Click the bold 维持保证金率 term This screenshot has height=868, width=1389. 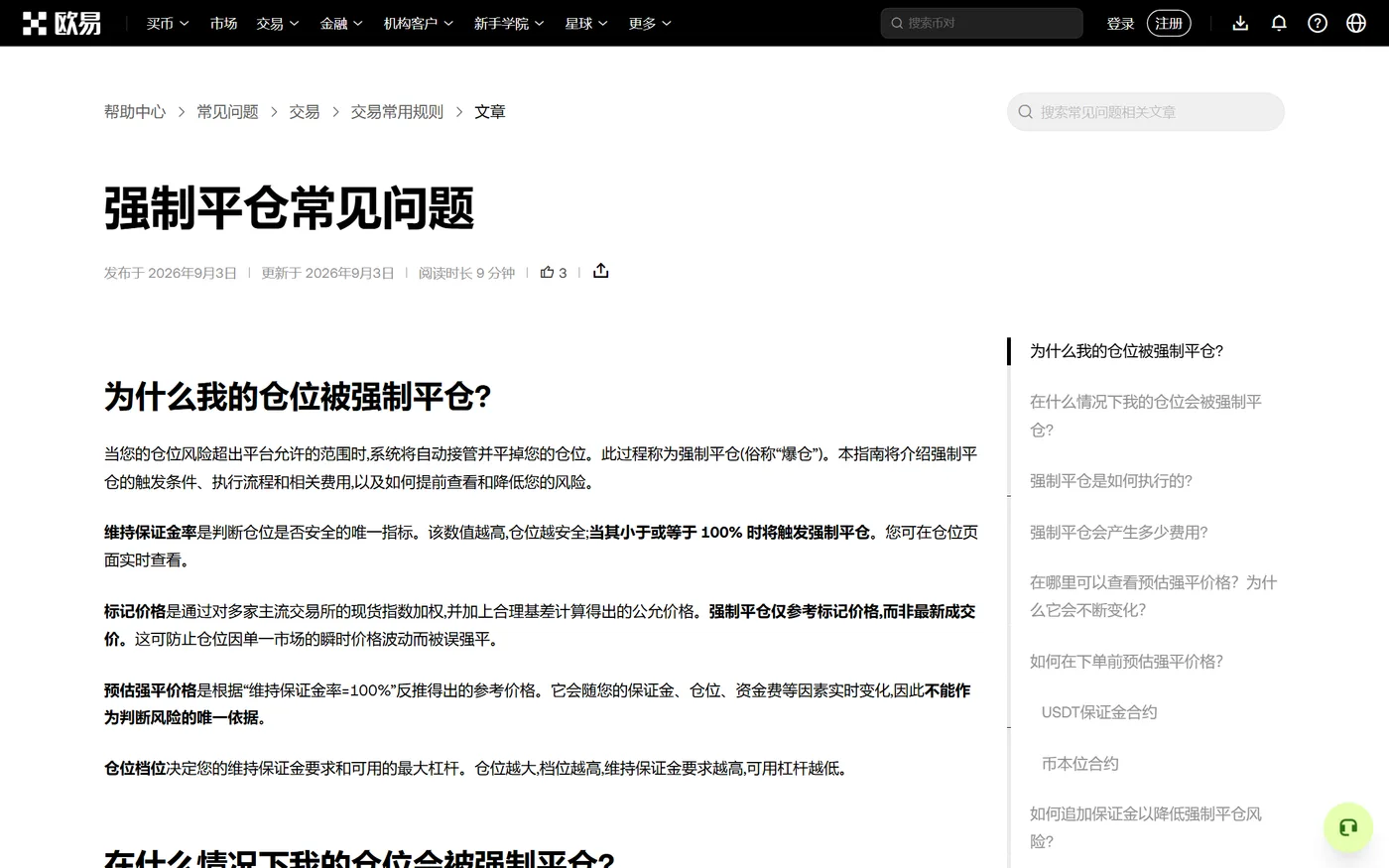[150, 533]
